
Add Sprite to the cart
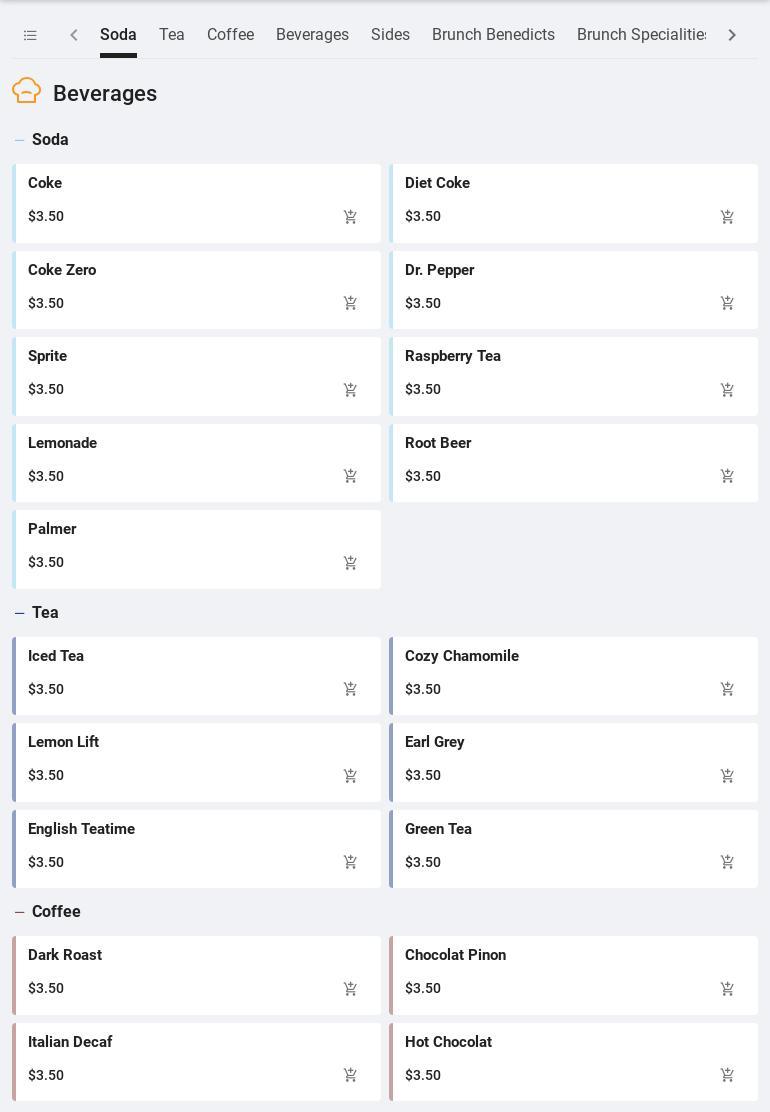[x=350, y=390]
